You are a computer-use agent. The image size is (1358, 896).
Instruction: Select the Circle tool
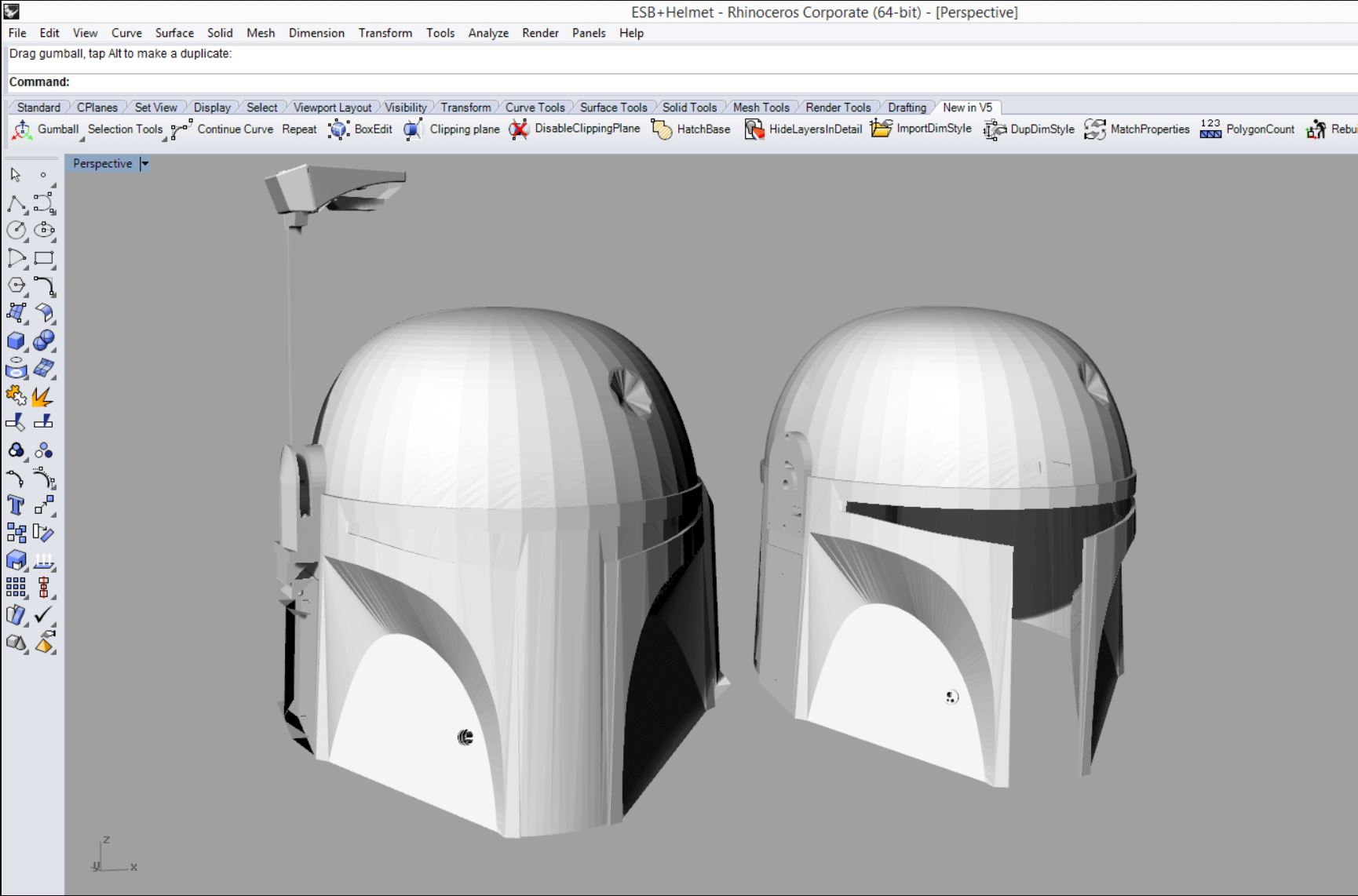coord(16,230)
